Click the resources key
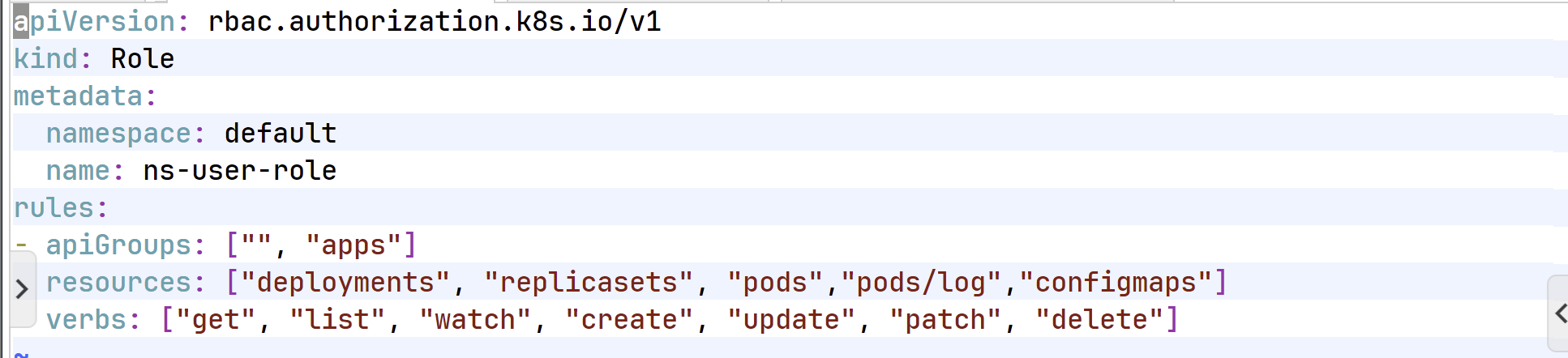This screenshot has height=358, width=1568. (118, 282)
